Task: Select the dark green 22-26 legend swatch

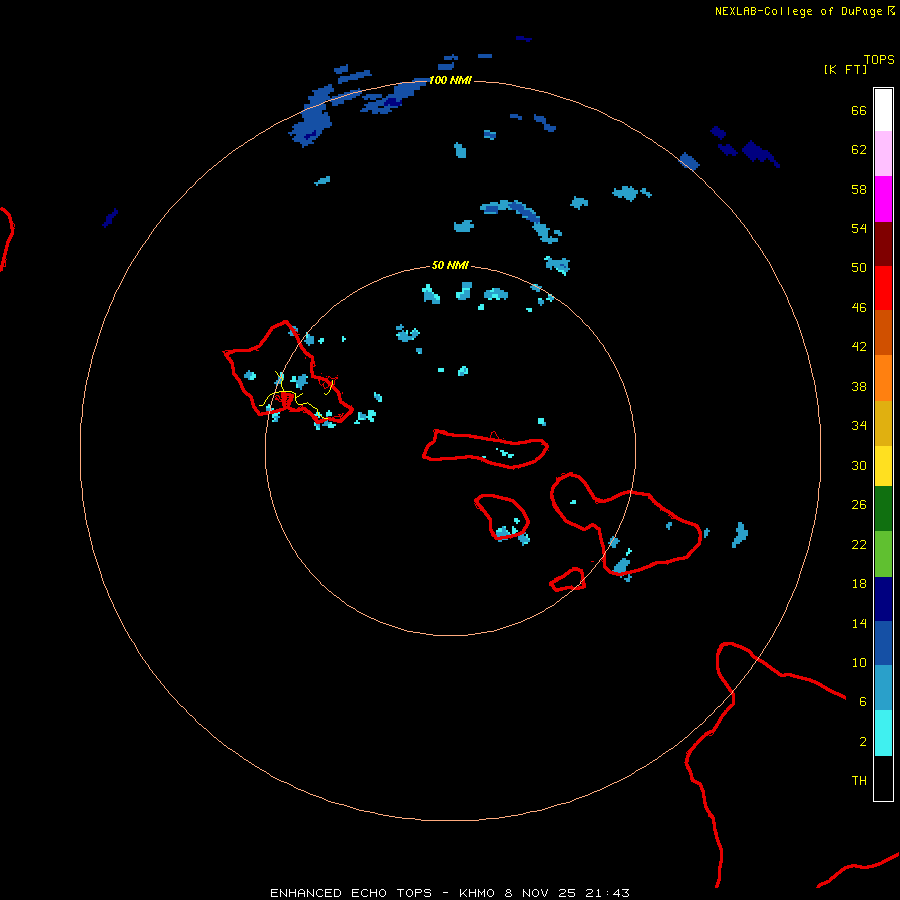Action: [x=883, y=509]
